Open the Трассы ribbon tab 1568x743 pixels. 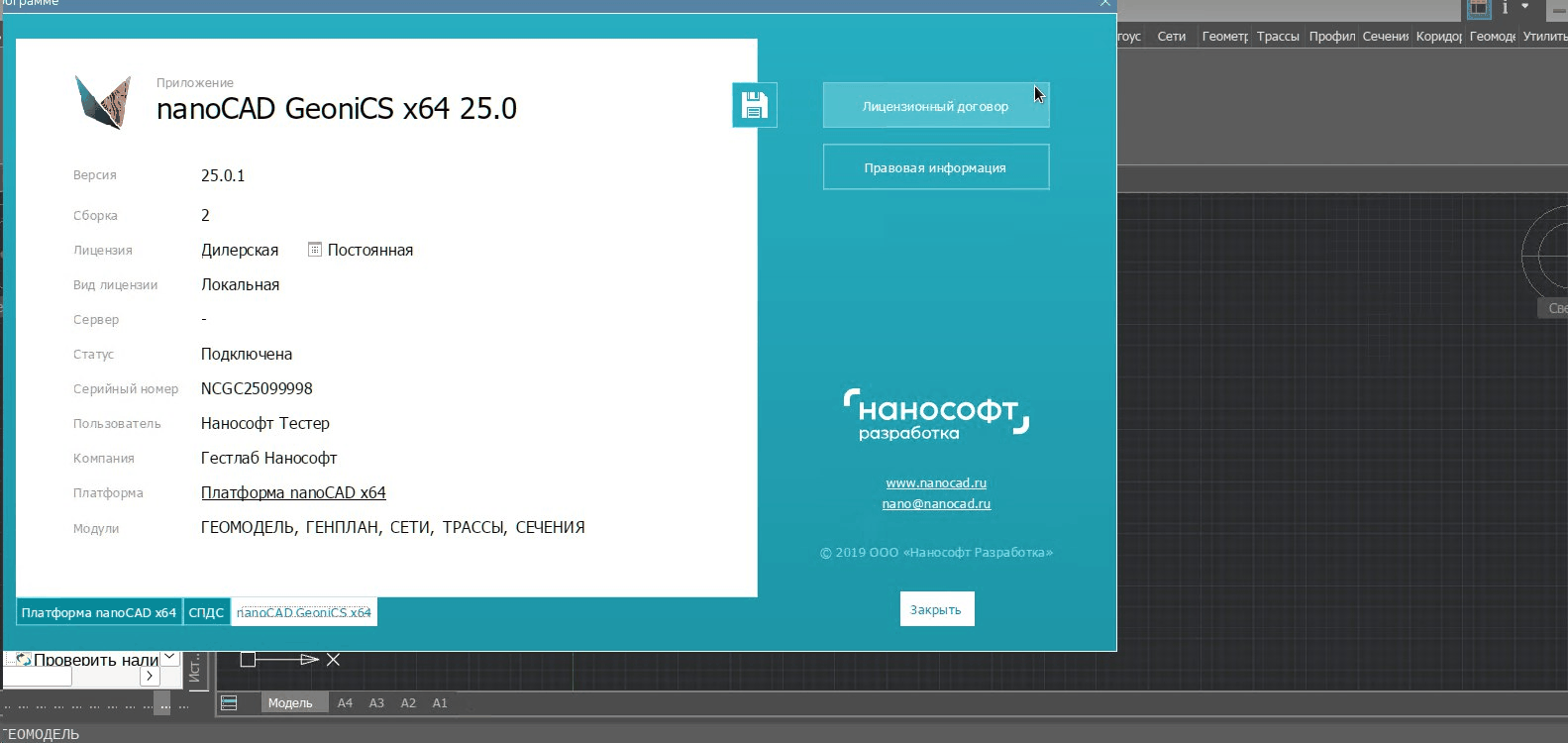[1277, 37]
